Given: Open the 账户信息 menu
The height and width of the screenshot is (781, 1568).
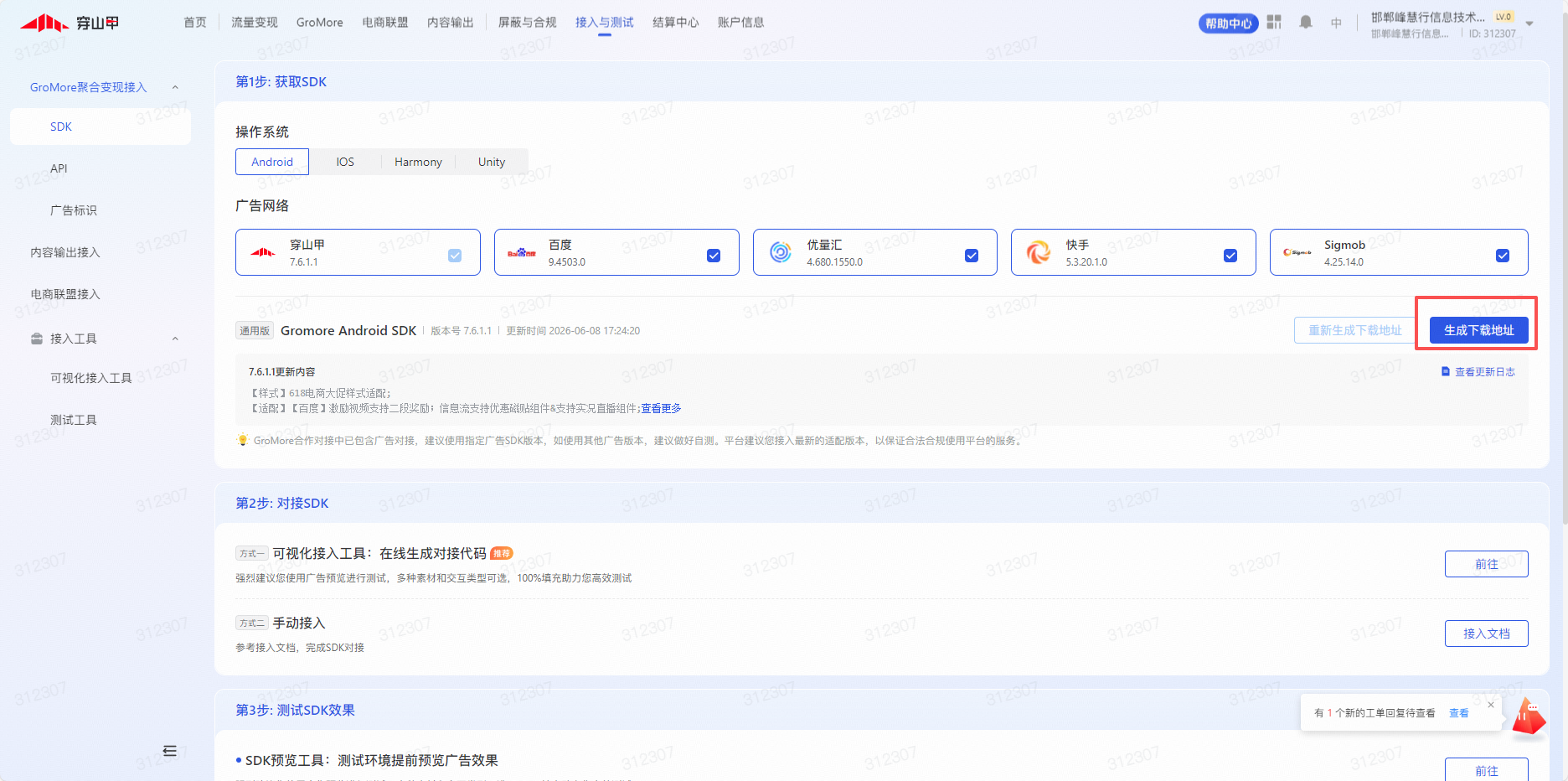Looking at the screenshot, I should 741,23.
